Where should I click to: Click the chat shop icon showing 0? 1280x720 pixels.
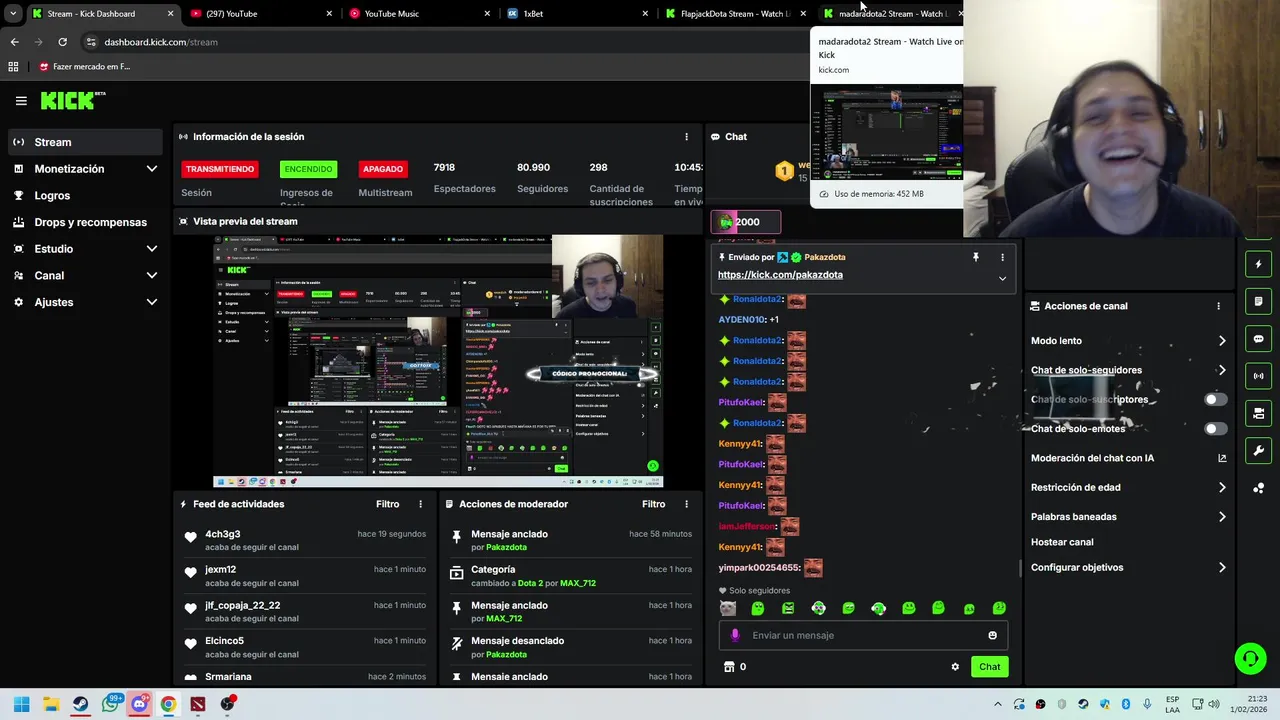(735, 667)
